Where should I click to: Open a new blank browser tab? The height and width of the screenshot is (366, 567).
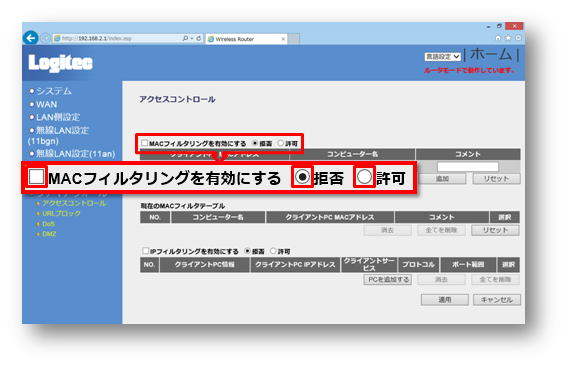tap(294, 39)
